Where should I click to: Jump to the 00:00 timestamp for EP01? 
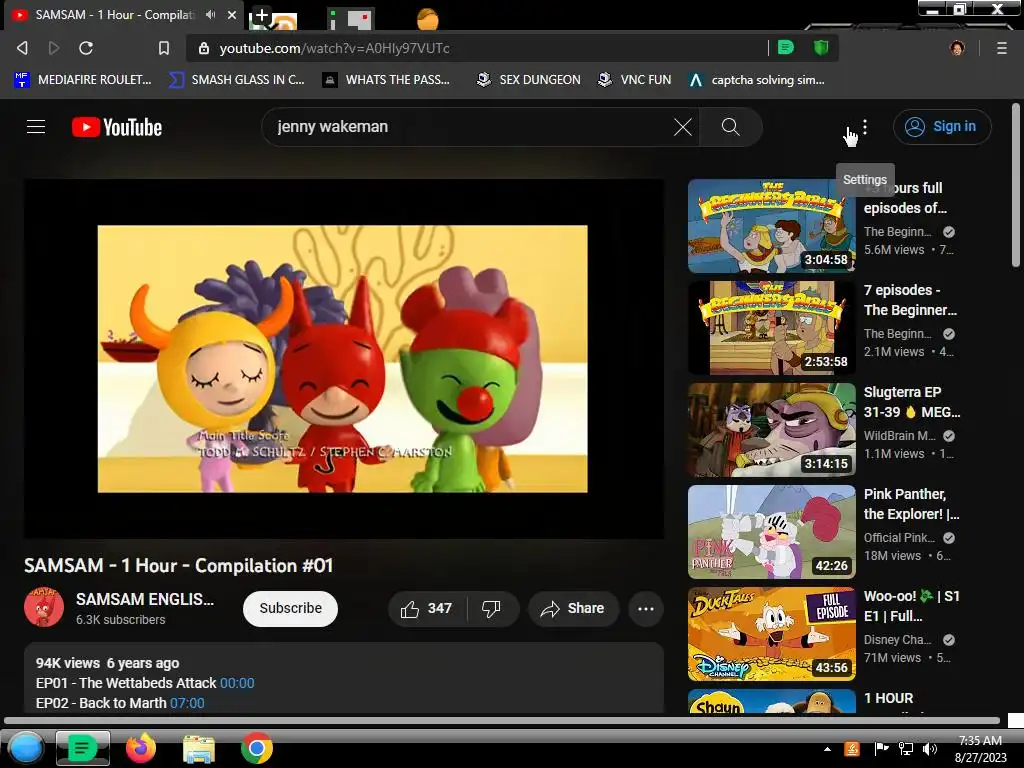tap(237, 683)
